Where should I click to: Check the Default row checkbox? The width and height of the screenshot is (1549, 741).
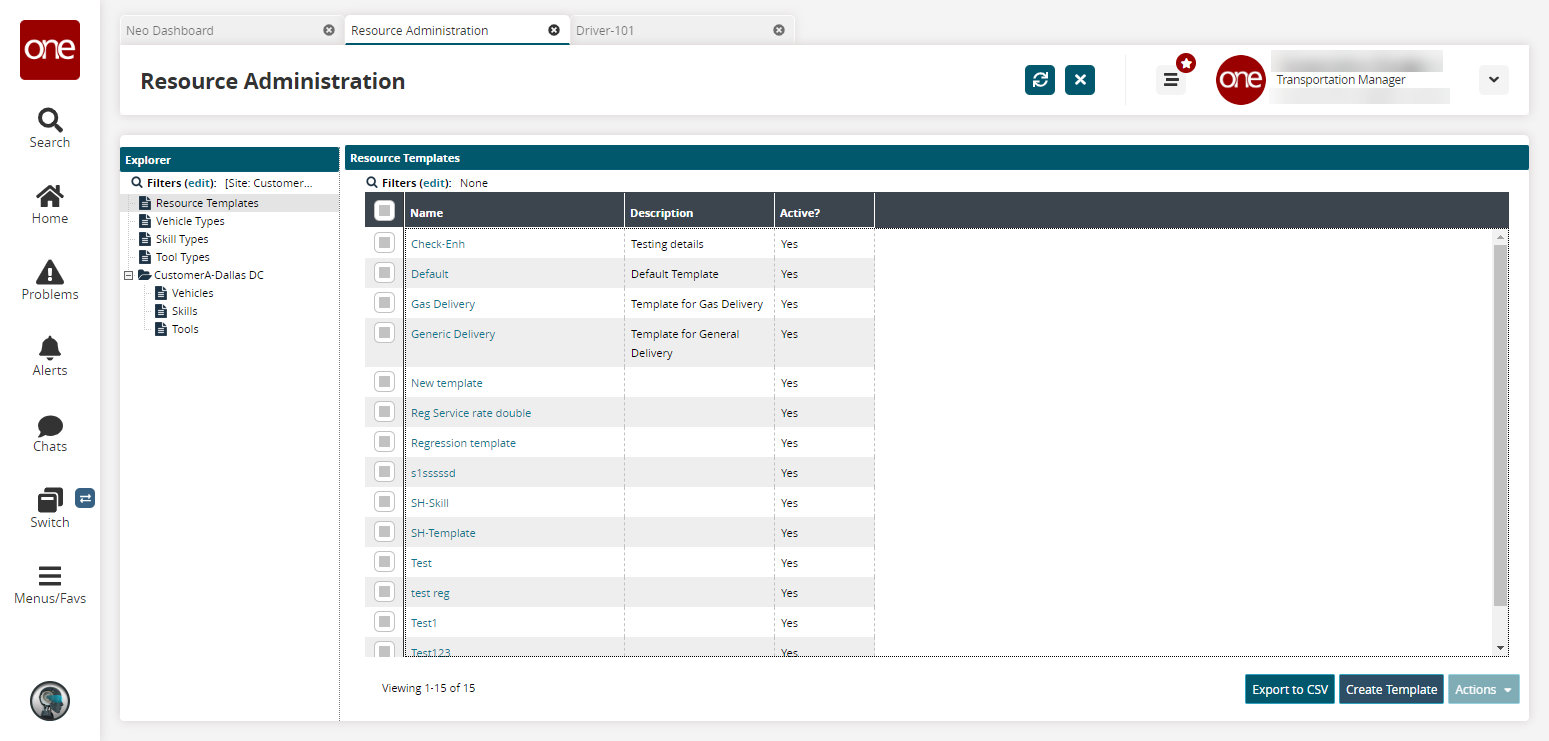tap(384, 272)
